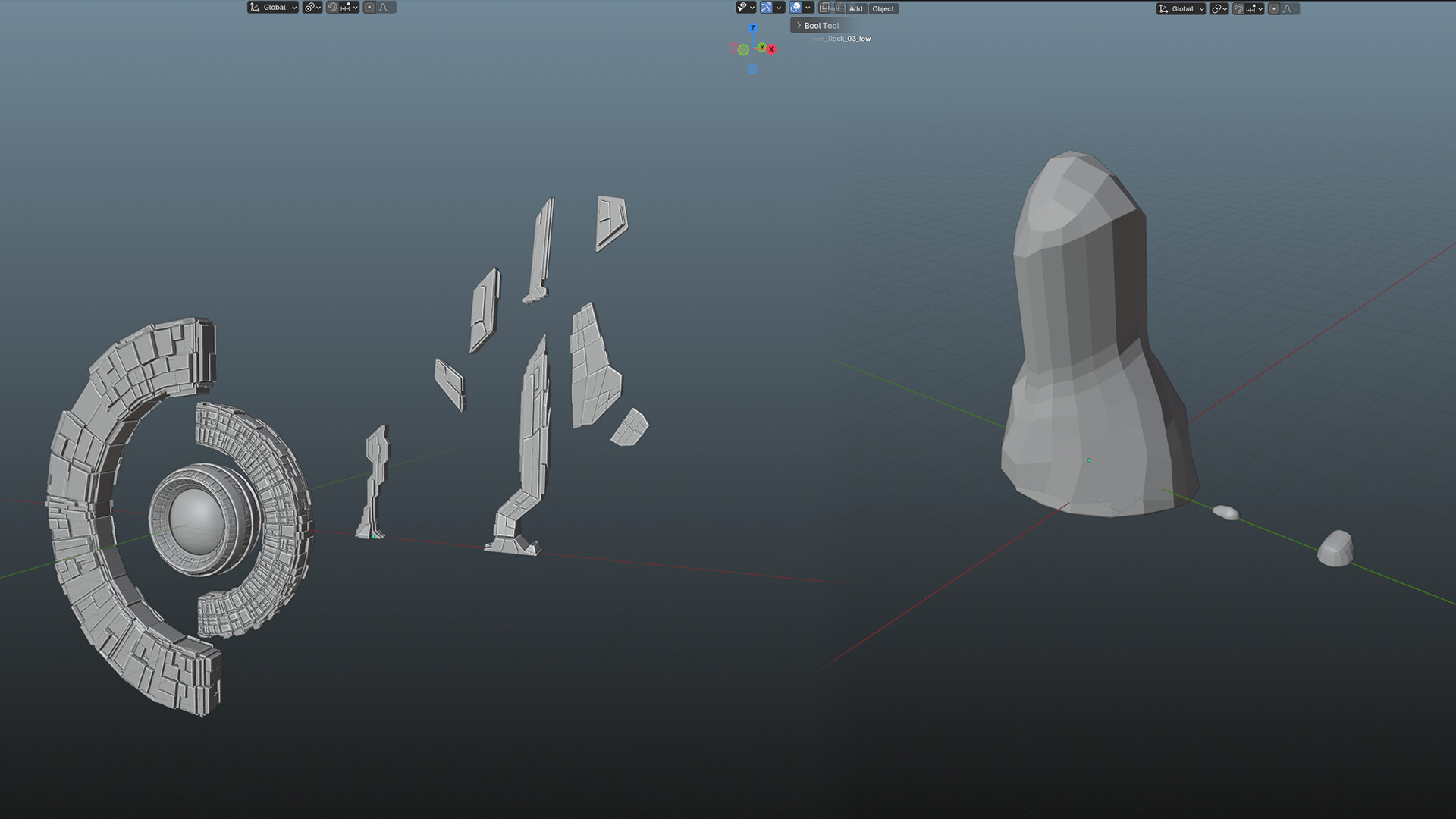Image resolution: width=1456 pixels, height=819 pixels.
Task: Click blue Z axis on navigation gizmo
Action: tap(752, 28)
